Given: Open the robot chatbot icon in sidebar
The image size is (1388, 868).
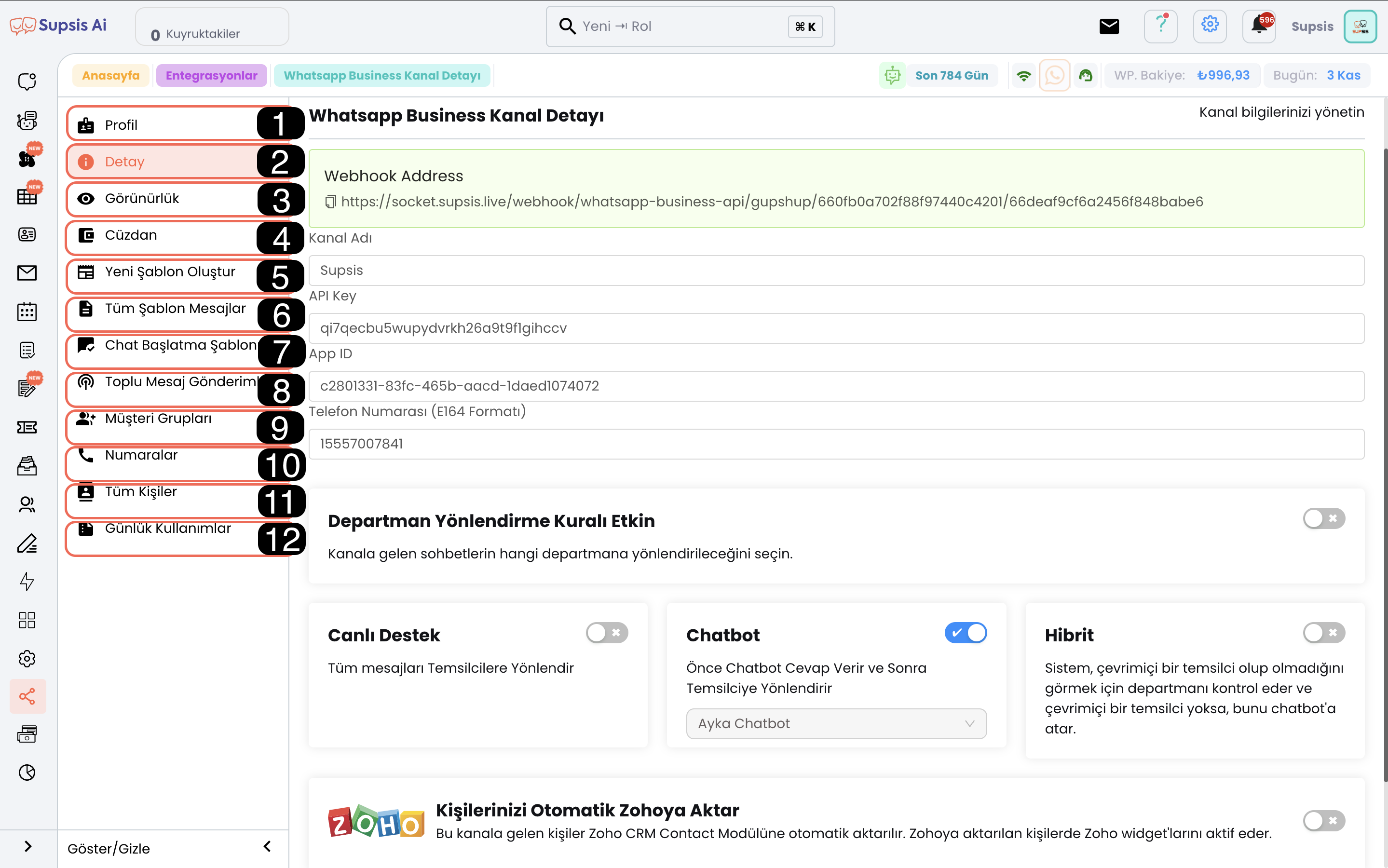Looking at the screenshot, I should tap(27, 121).
